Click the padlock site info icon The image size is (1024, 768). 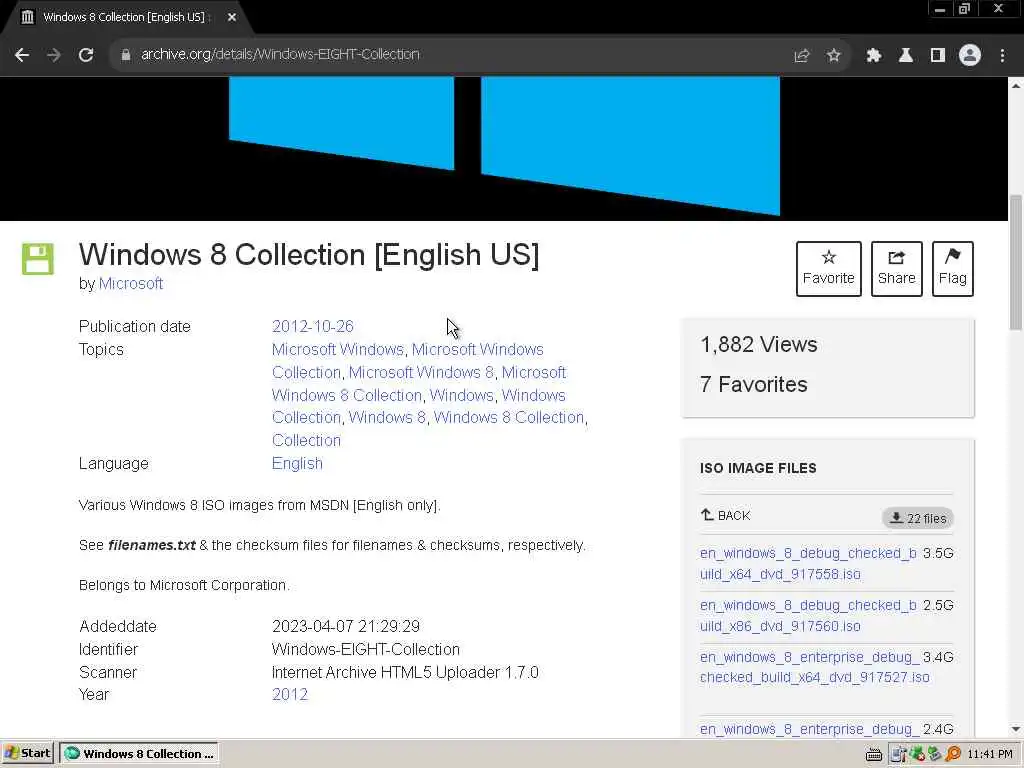click(x=125, y=55)
